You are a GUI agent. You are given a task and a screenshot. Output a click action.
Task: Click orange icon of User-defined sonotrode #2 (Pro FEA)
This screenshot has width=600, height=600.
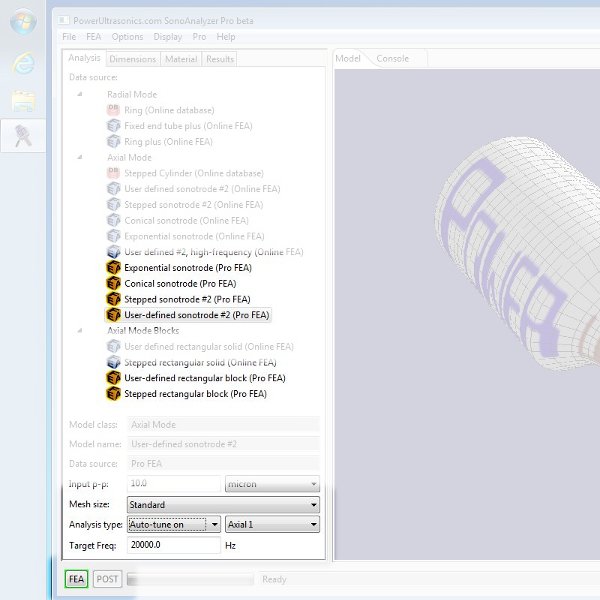coord(113,315)
